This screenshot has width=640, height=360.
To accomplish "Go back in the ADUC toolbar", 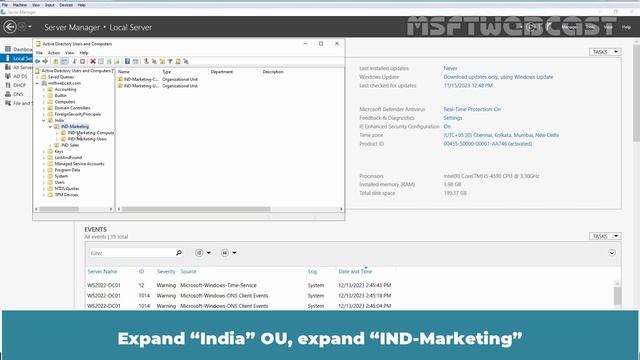I will pyautogui.click(x=38, y=61).
